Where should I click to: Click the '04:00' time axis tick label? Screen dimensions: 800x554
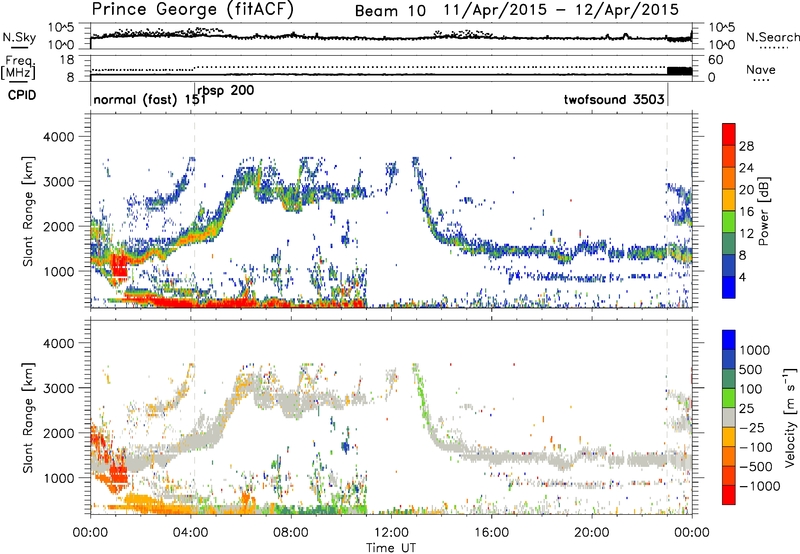(190, 533)
